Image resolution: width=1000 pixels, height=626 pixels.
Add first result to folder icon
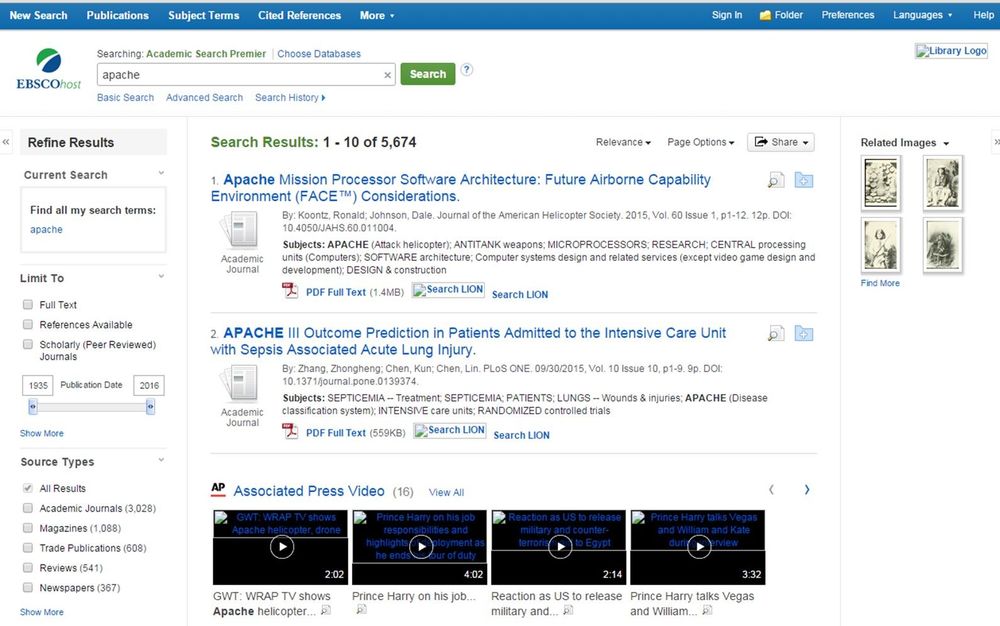pos(804,180)
